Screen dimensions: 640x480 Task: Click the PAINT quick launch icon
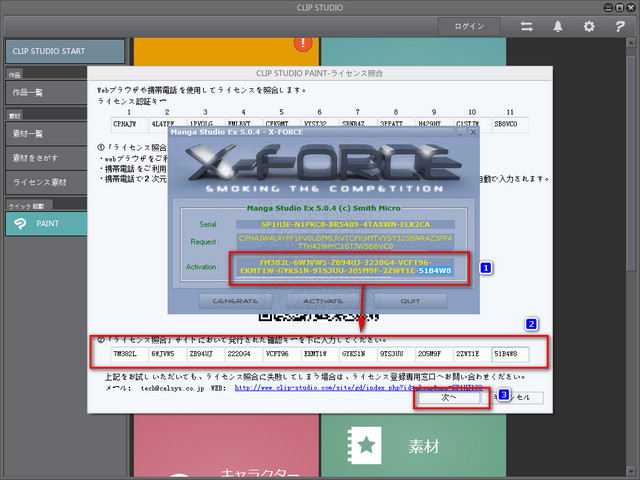[x=20, y=223]
